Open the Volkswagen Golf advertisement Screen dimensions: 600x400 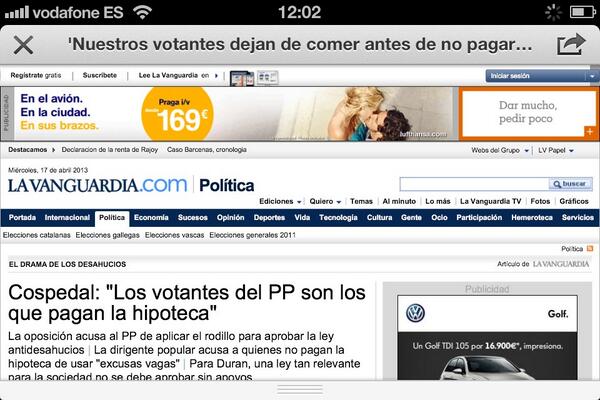(x=487, y=337)
